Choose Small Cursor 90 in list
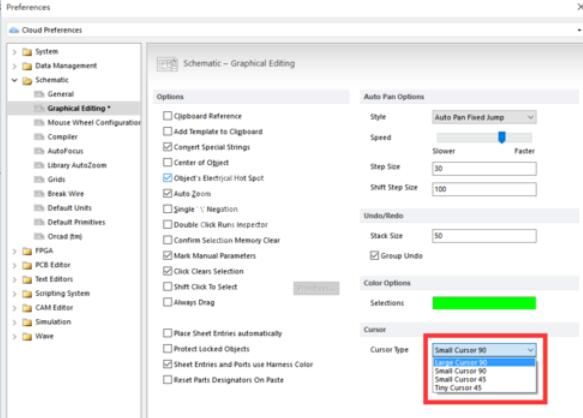583x418 pixels. [x=484, y=371]
